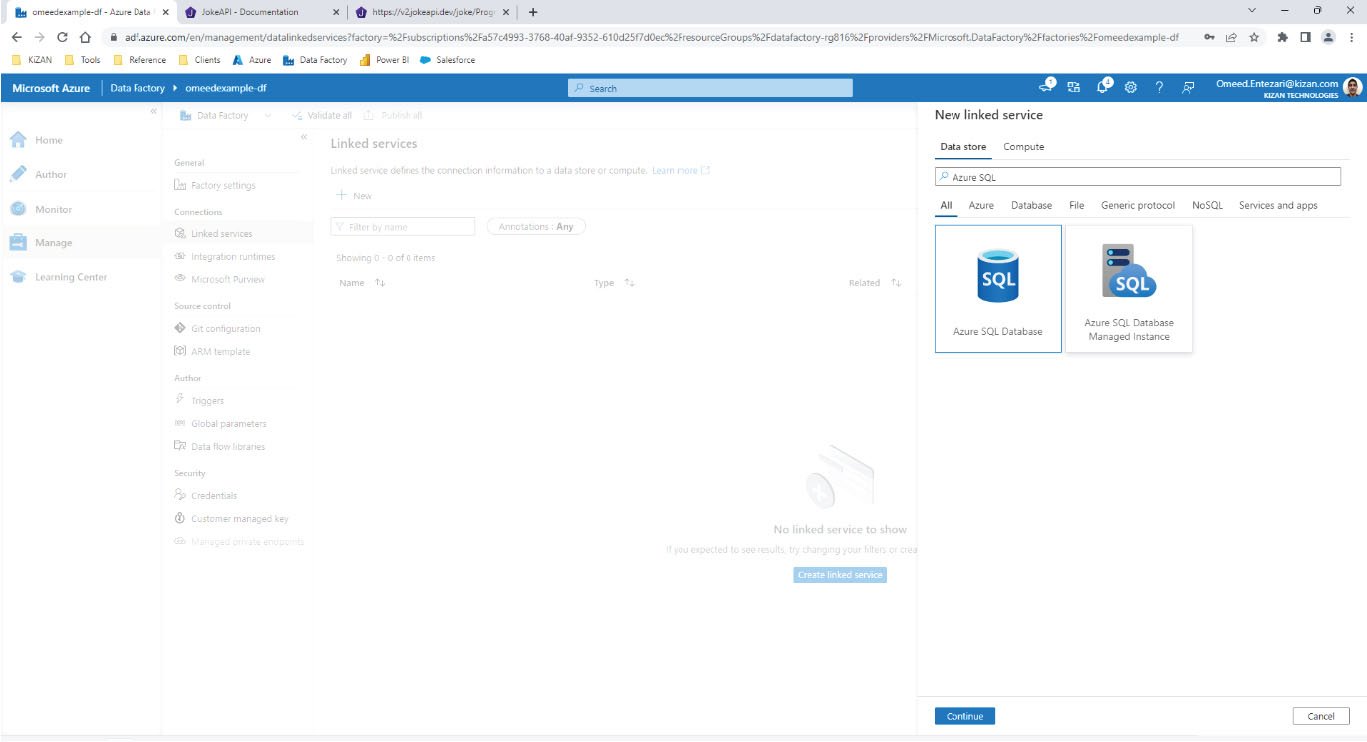Switch to the Compute tab
The width and height of the screenshot is (1367, 742).
coord(1023,146)
